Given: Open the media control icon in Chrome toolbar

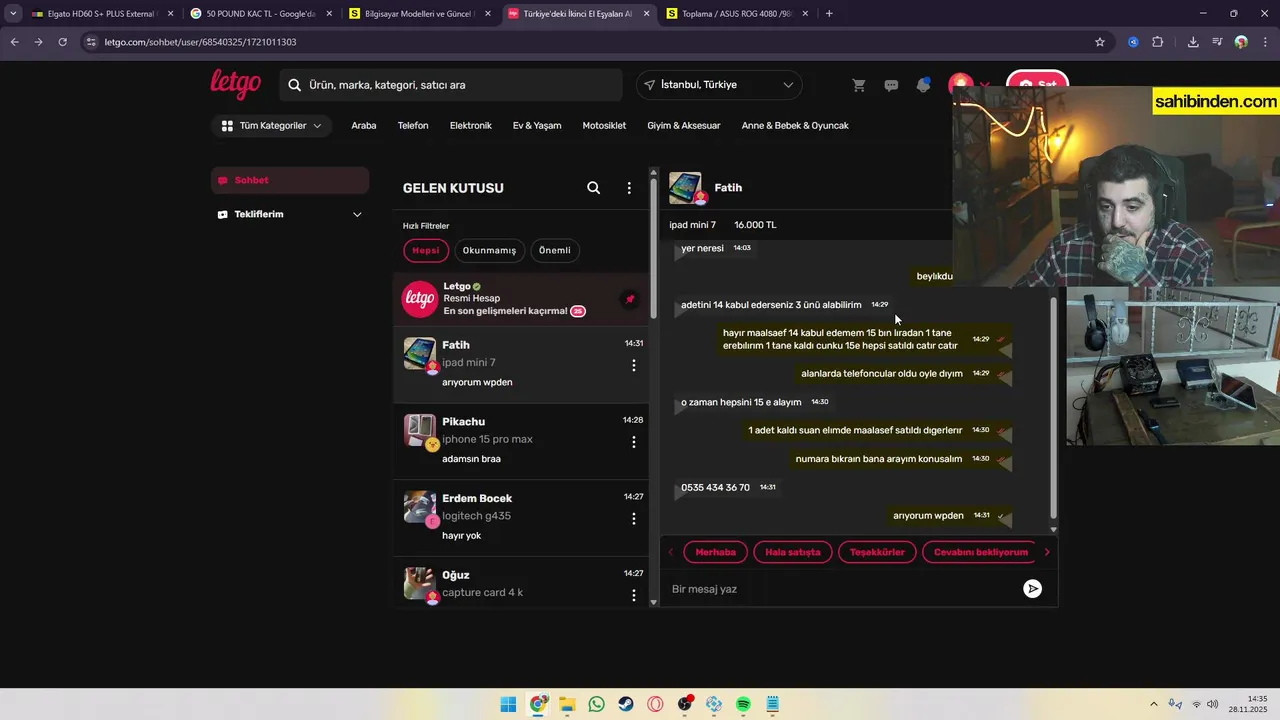Looking at the screenshot, I should (x=1217, y=42).
